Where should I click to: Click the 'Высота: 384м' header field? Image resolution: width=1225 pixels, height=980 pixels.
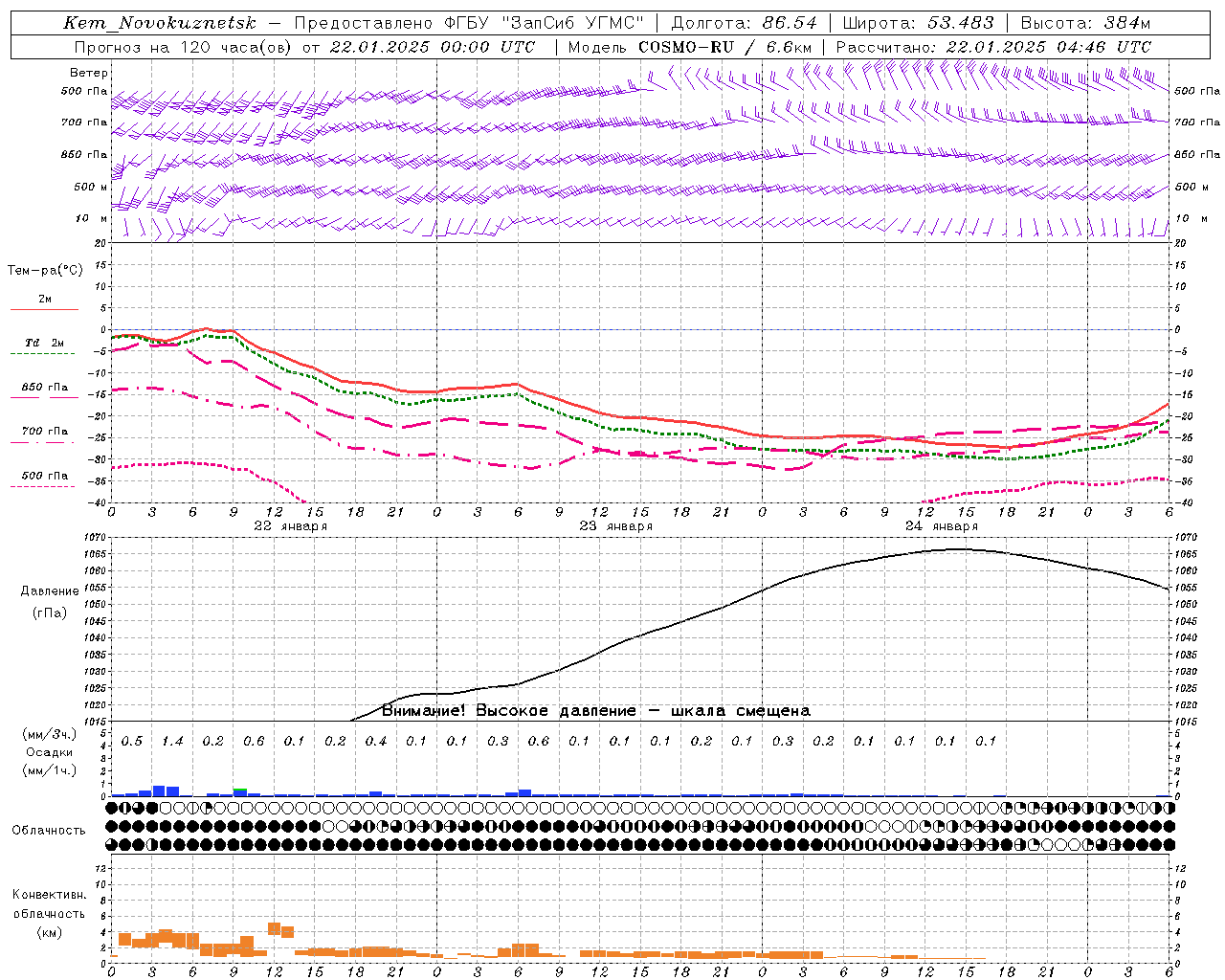(1085, 23)
